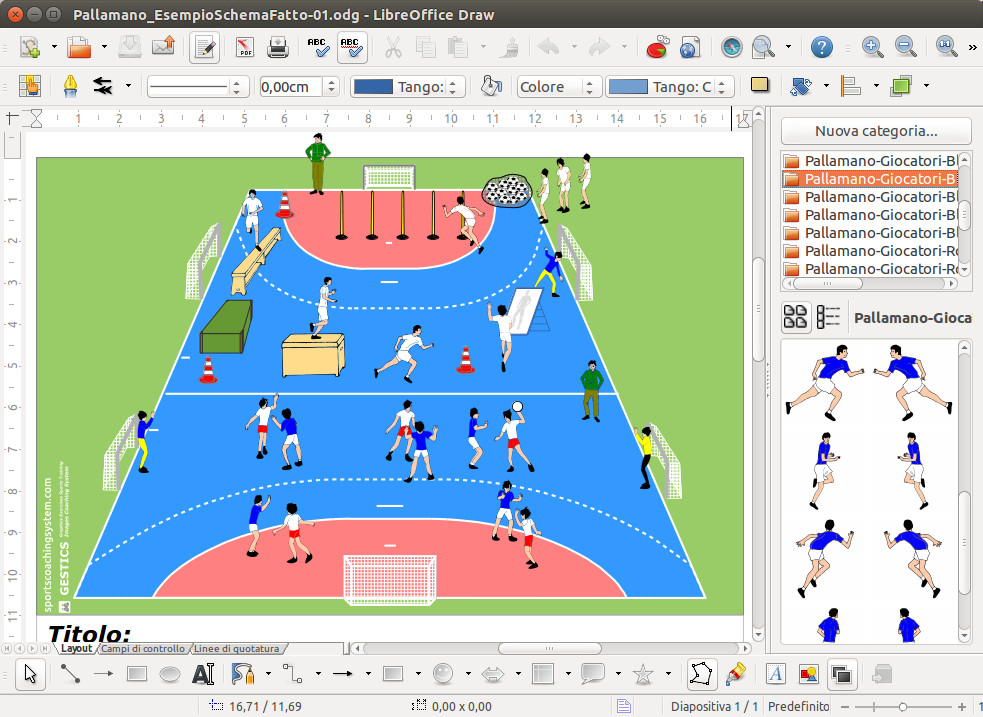Open the Fontwork gallery icon
The image size is (983, 717).
(776, 674)
